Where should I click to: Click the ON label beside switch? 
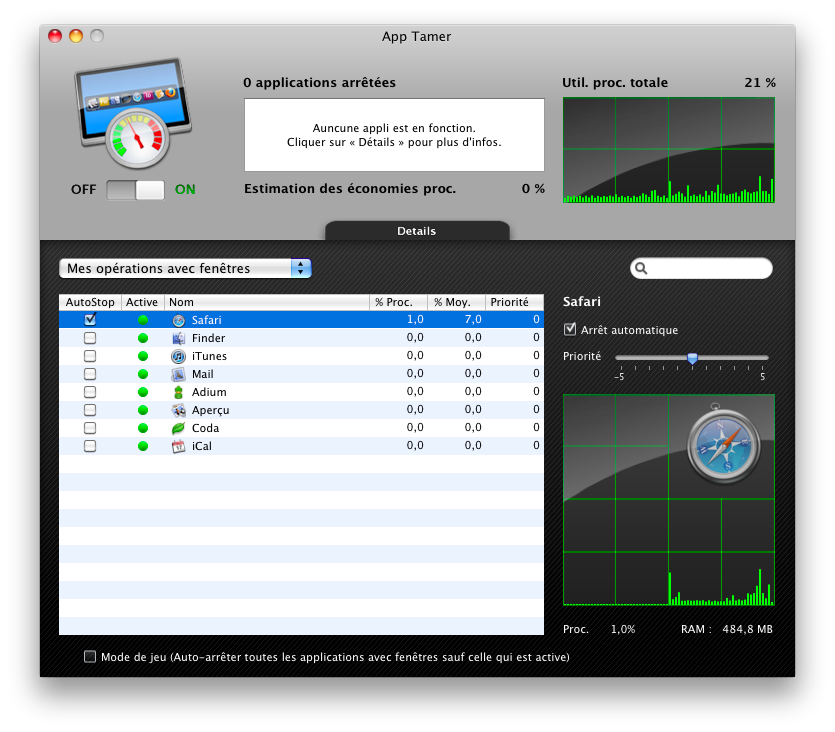[185, 190]
